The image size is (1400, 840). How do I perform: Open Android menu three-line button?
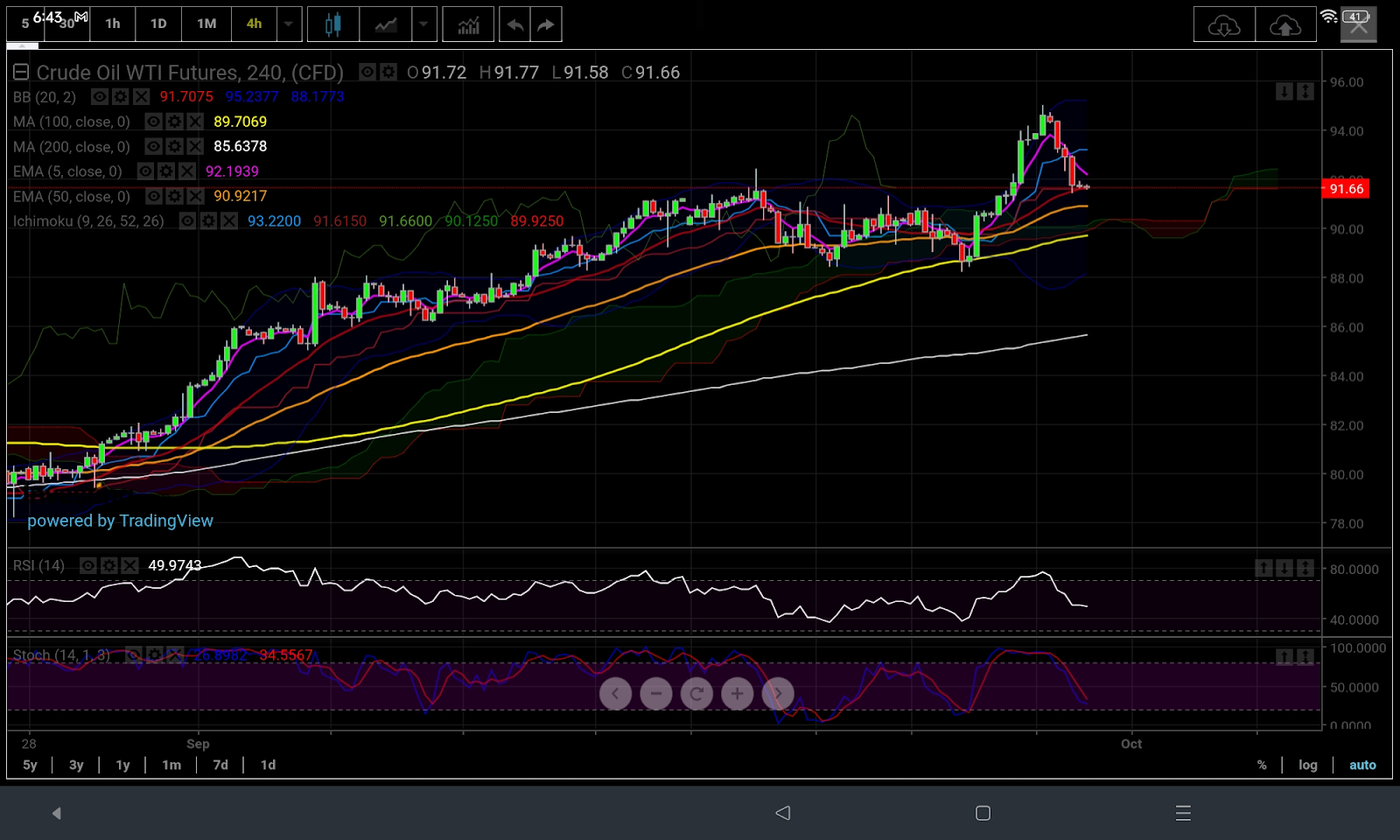pos(1183,813)
